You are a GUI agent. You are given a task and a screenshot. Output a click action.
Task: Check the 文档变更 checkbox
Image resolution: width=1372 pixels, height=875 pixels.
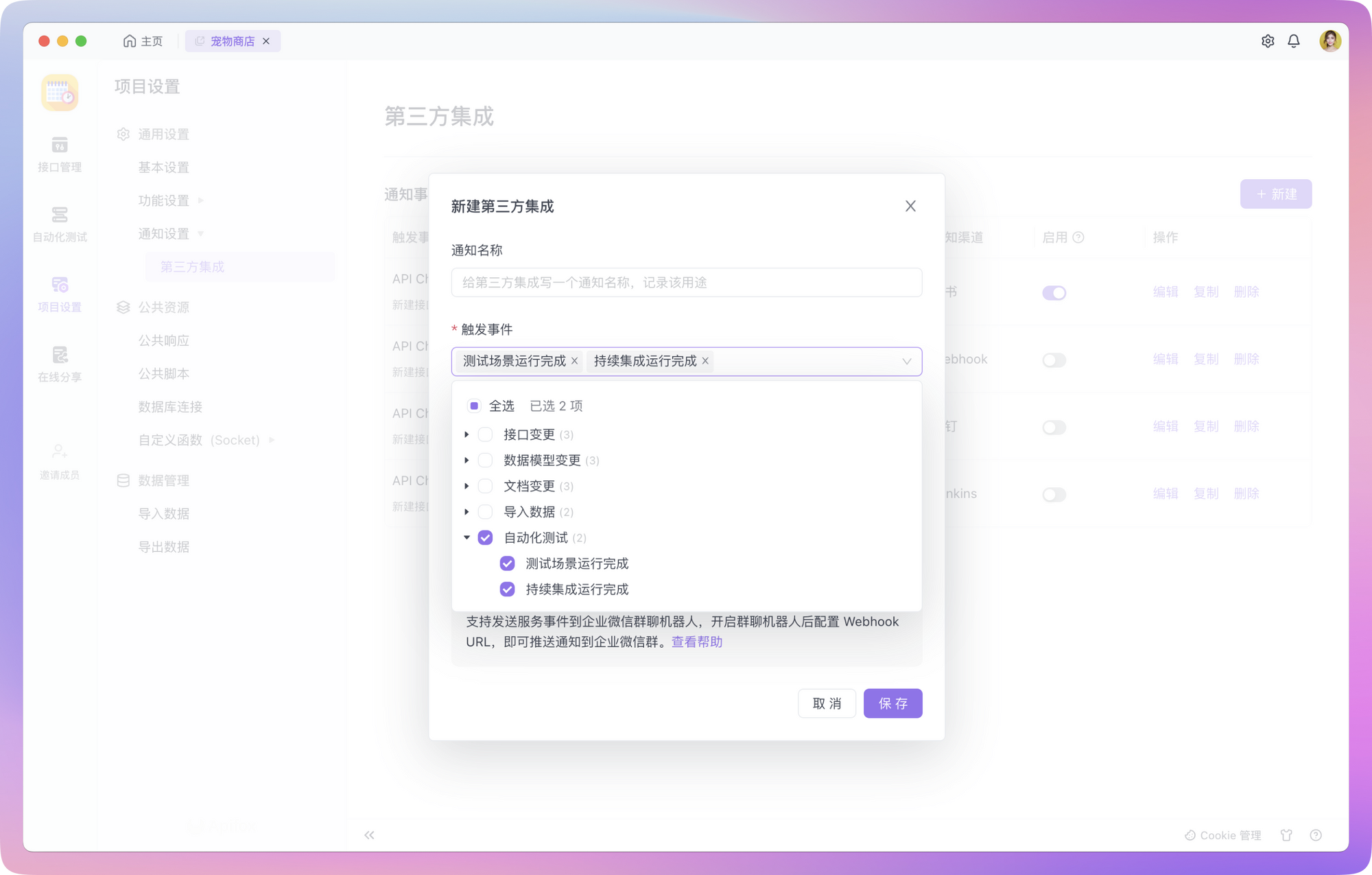point(485,486)
